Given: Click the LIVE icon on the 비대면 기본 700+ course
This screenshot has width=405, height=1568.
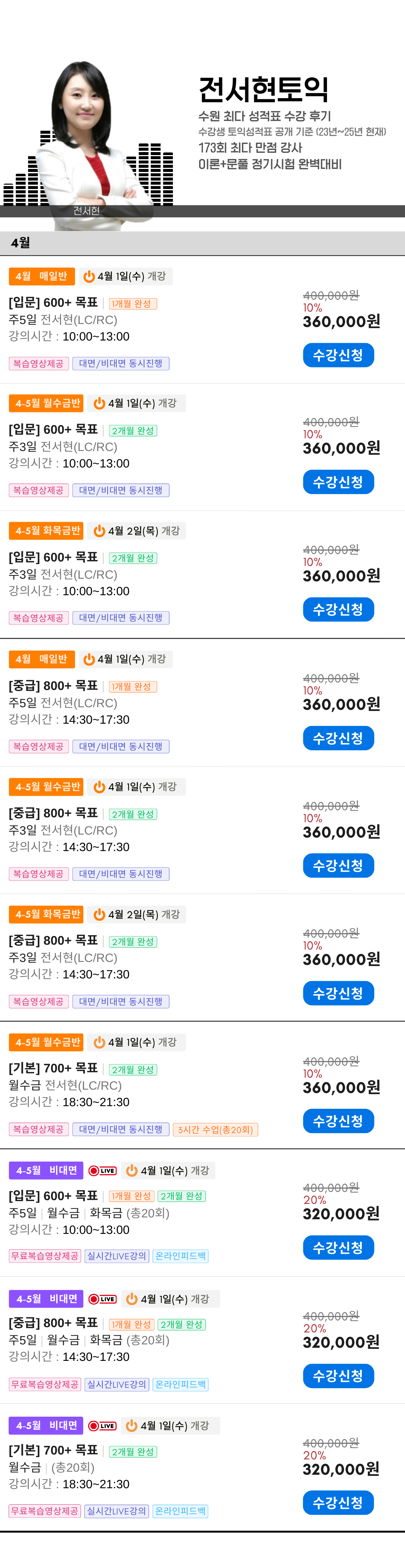Looking at the screenshot, I should tap(102, 1425).
